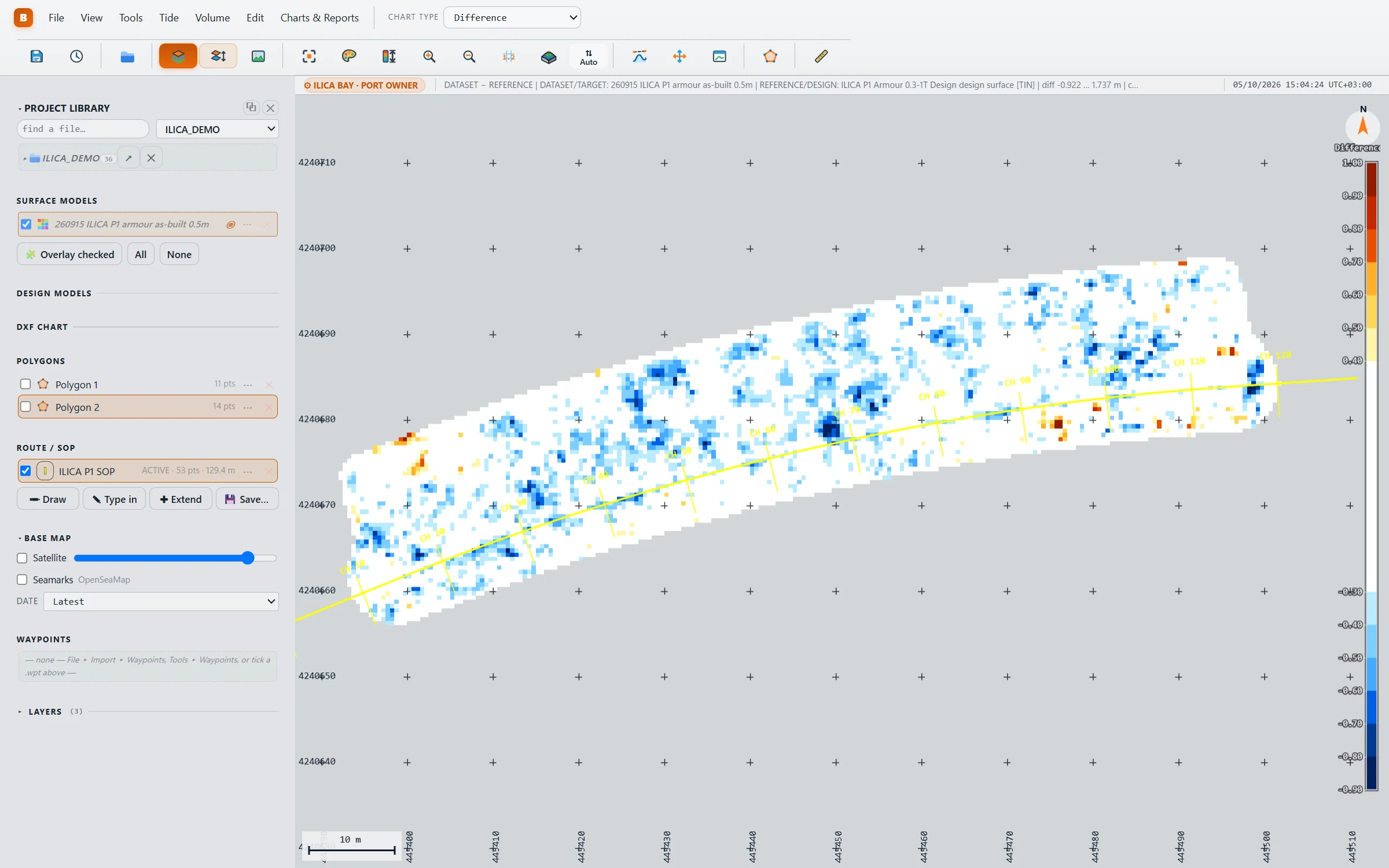
Task: Open the CHART TYPE Difference dropdown
Action: [x=512, y=17]
